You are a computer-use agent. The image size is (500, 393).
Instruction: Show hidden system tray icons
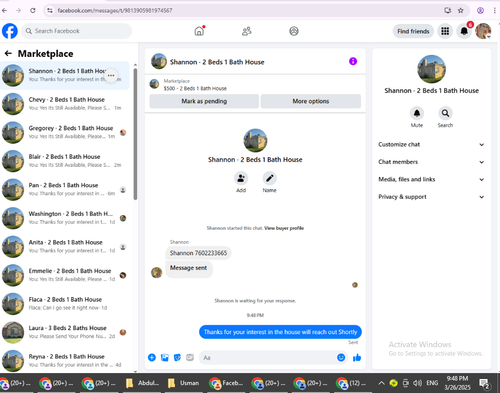[x=381, y=383]
